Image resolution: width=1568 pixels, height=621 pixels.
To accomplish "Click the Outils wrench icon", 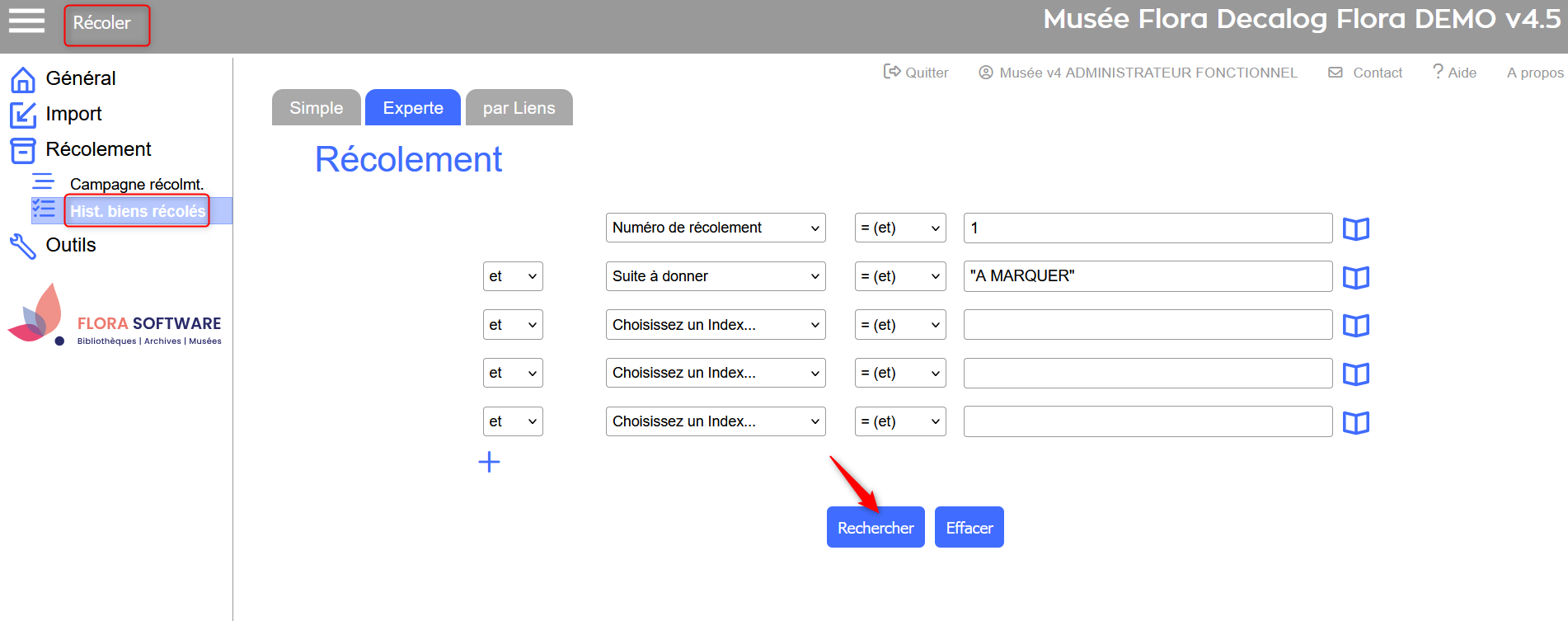I will pos(22,246).
